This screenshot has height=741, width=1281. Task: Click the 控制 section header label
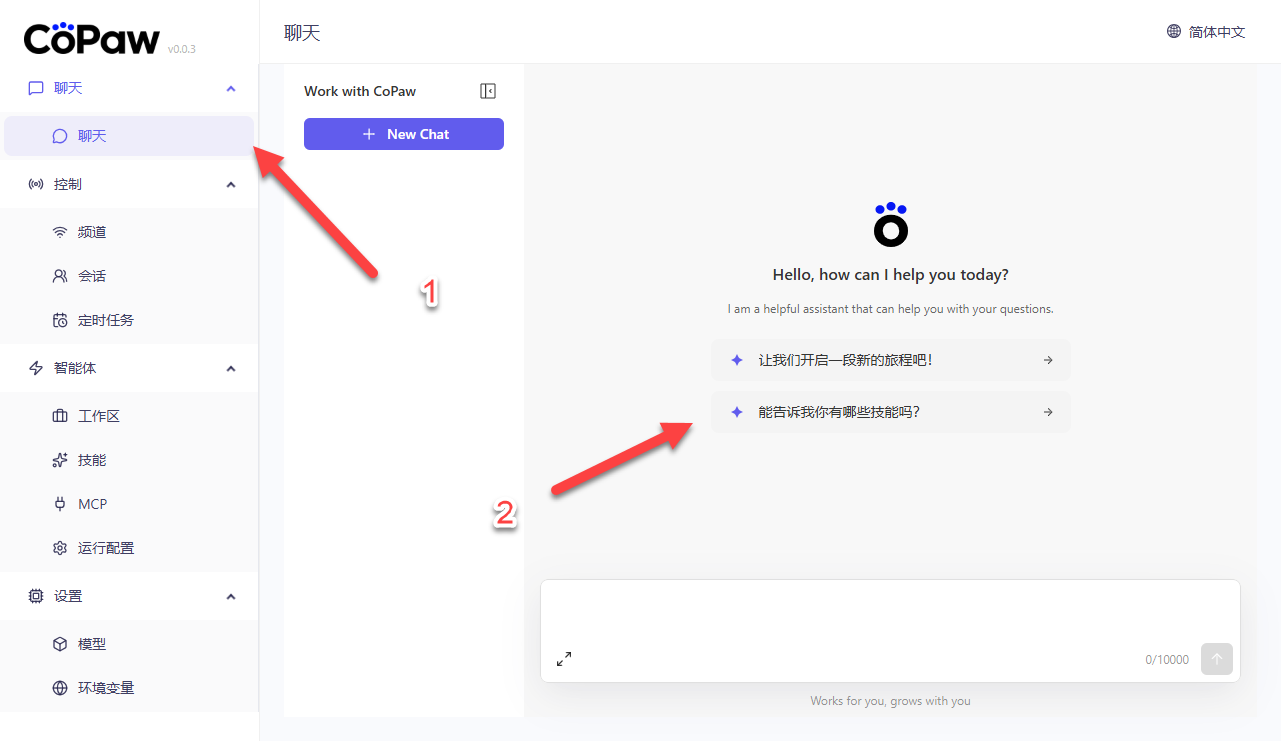68,184
